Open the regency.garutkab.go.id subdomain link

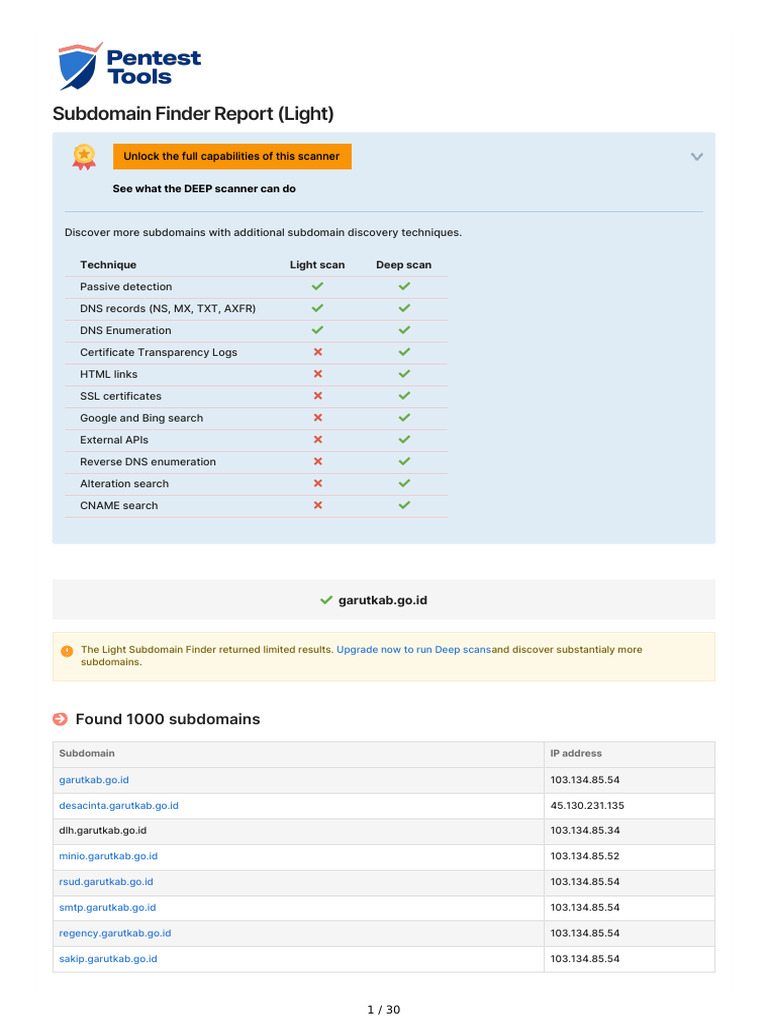tap(115, 933)
